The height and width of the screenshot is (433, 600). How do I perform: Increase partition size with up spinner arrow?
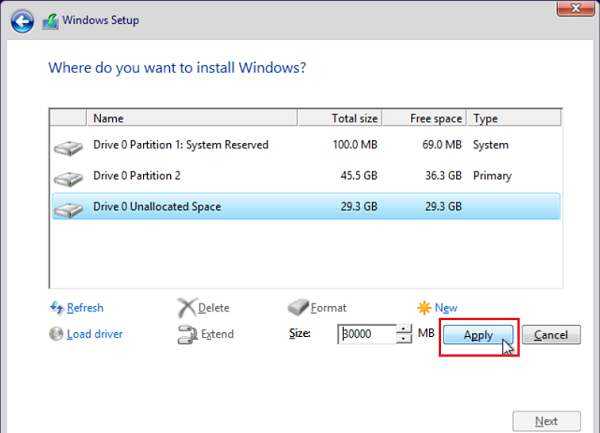(404, 329)
